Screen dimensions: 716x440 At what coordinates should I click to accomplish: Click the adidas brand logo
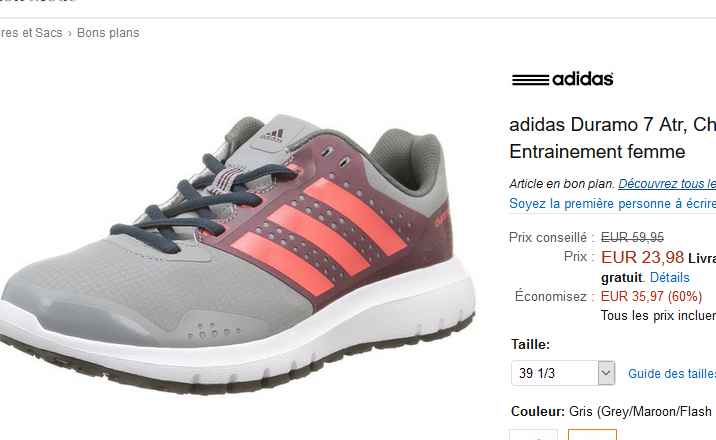click(x=562, y=79)
